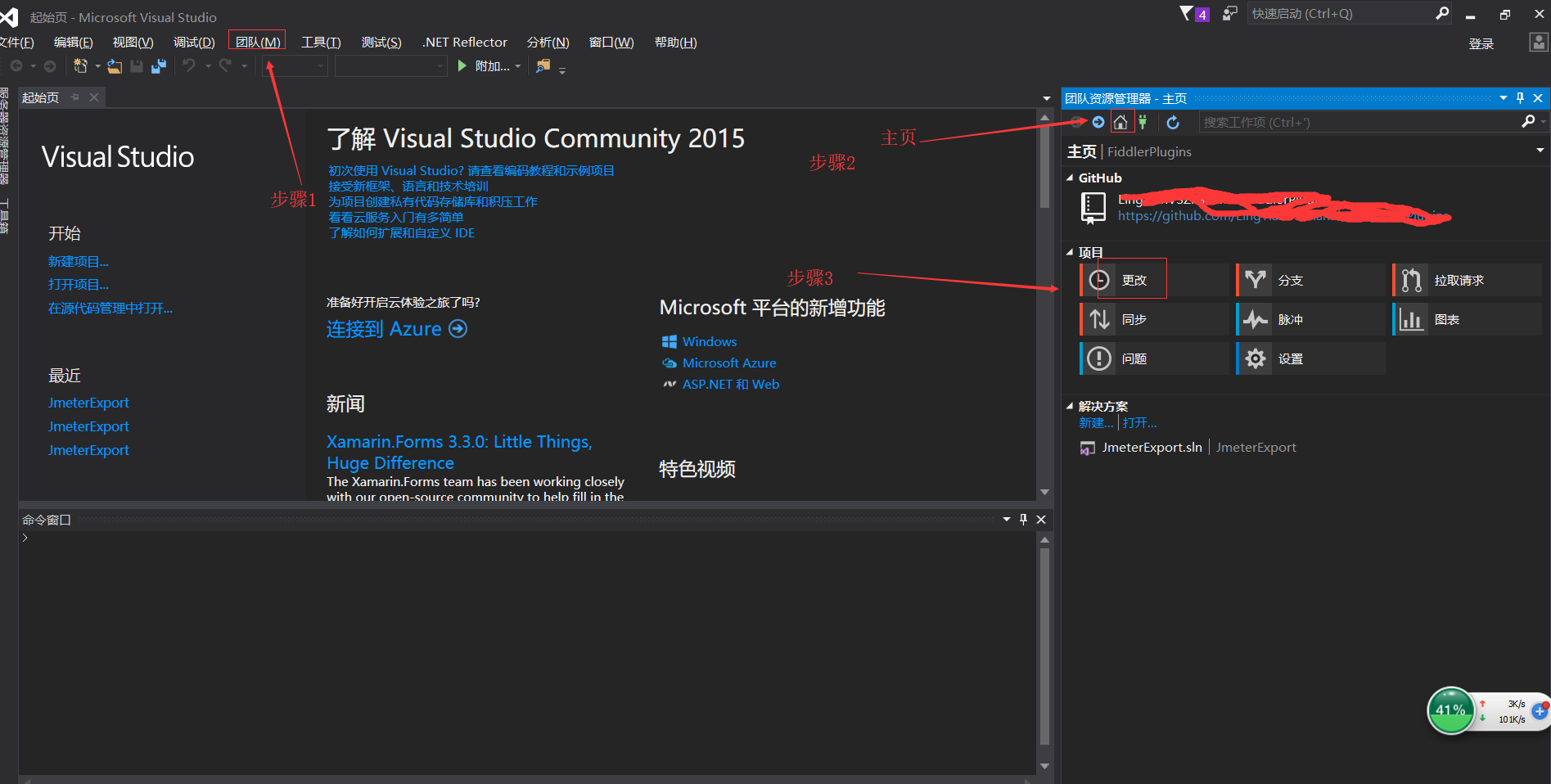Viewport: 1551px width, 784px height.
Task: Open the 团队(M) menu
Action: (x=258, y=42)
